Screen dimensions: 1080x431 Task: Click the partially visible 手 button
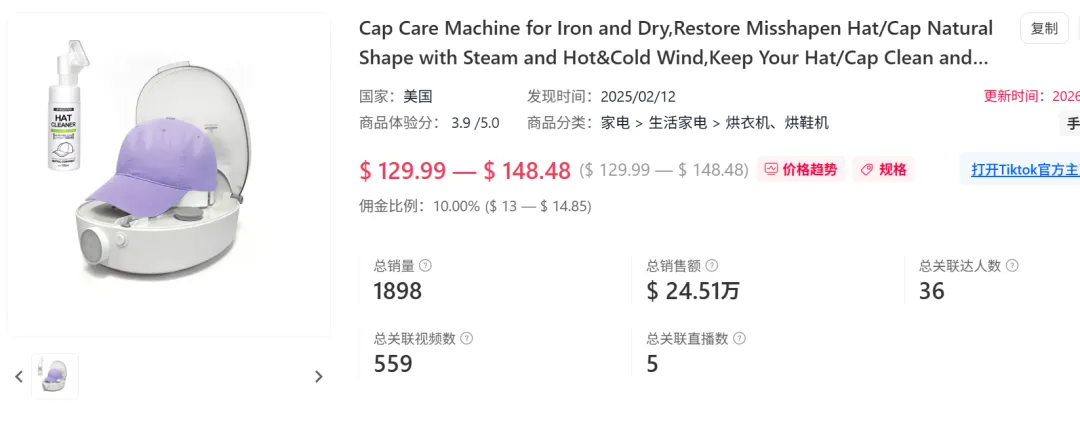1071,123
